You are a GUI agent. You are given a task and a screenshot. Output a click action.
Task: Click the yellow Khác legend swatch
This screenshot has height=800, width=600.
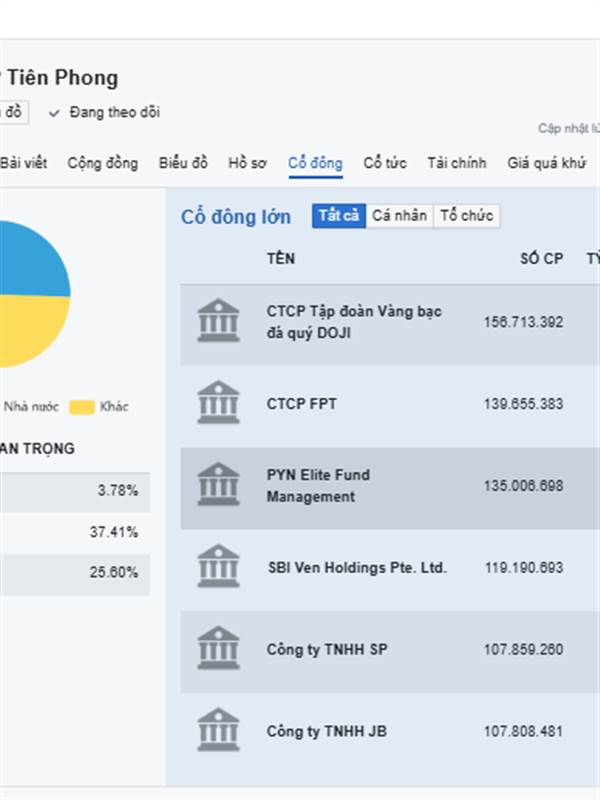click(x=82, y=407)
